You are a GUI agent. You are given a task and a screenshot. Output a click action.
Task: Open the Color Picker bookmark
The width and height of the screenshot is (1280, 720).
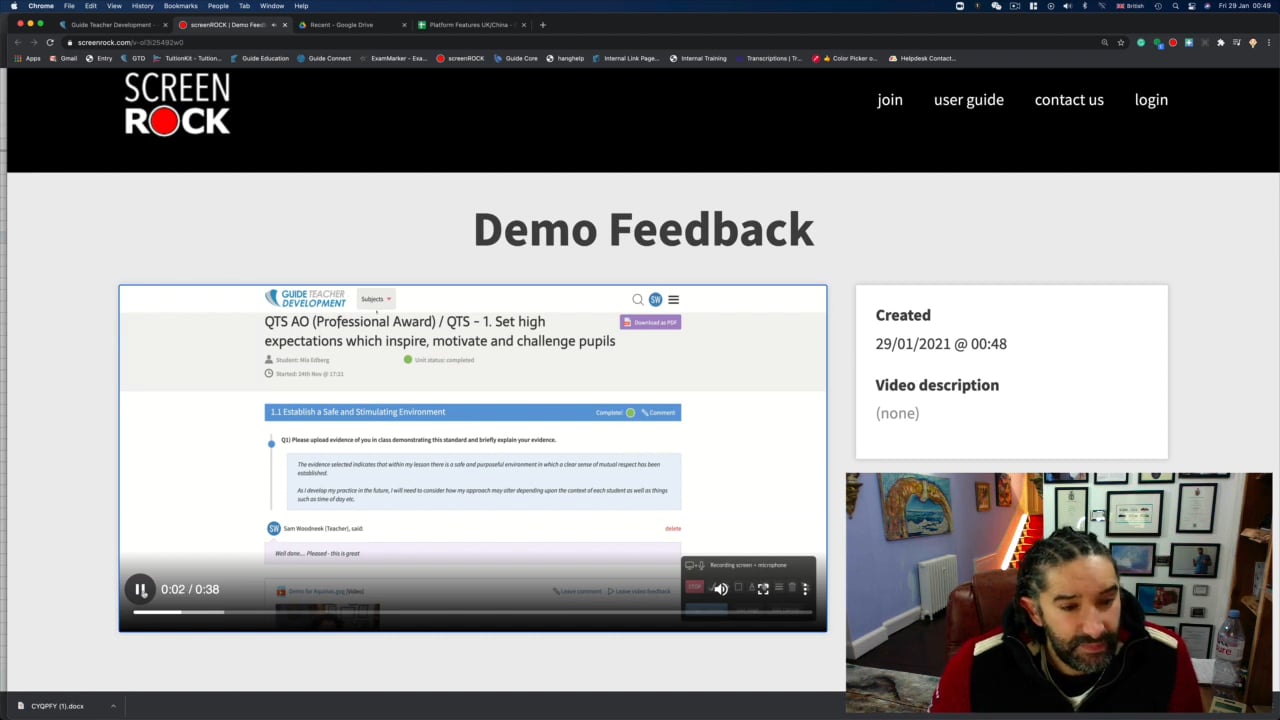point(846,58)
